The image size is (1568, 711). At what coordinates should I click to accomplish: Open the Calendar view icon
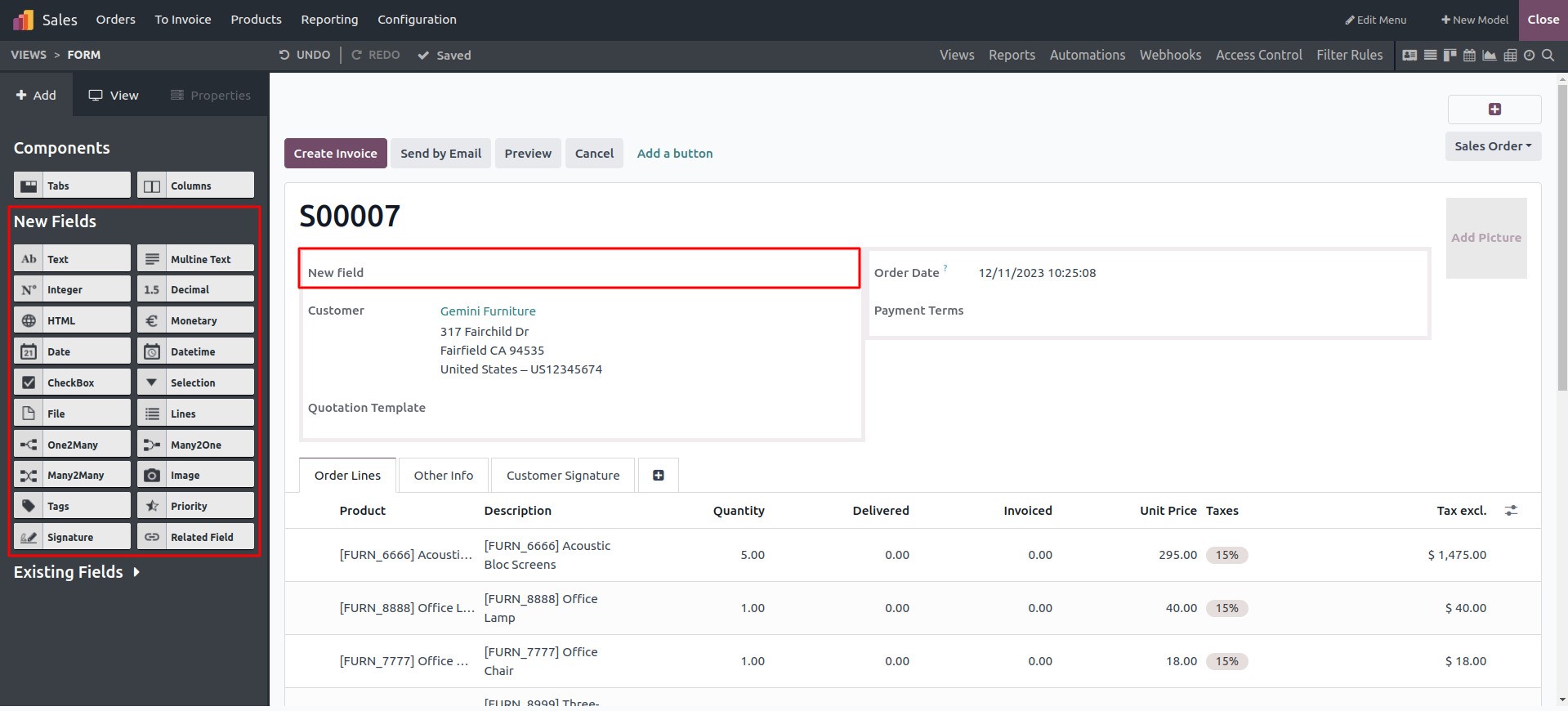pos(1469,55)
